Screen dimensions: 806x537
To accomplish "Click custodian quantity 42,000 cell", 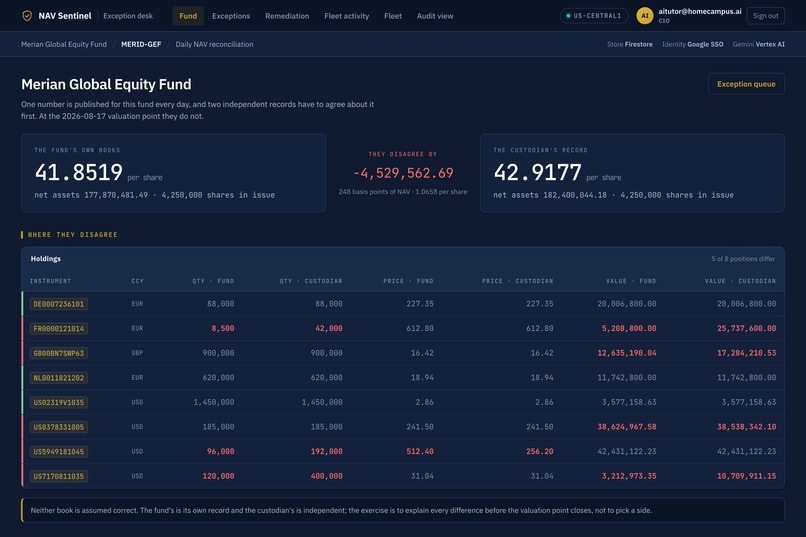I will click(328, 328).
